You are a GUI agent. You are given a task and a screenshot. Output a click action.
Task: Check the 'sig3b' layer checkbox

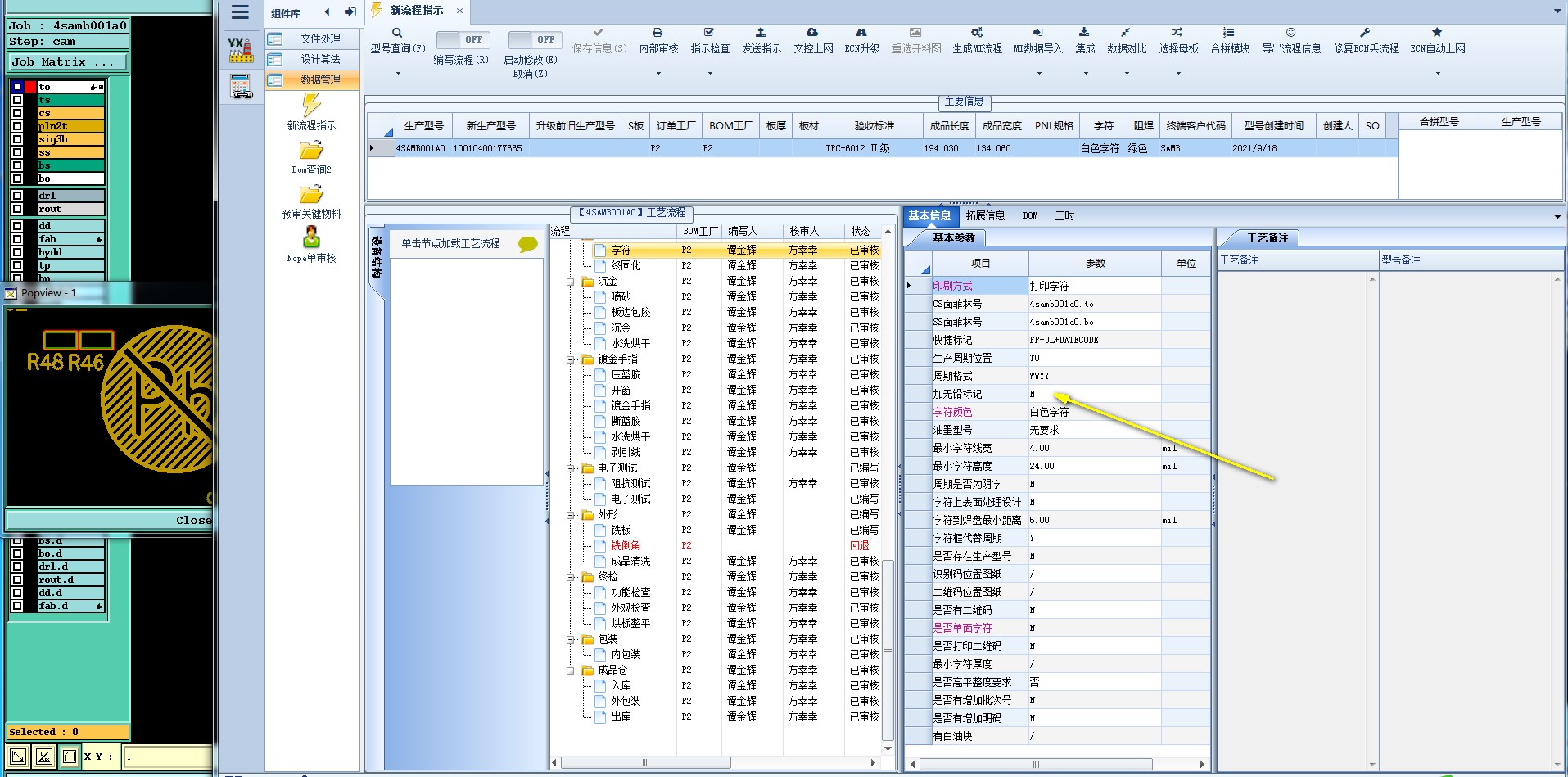tap(16, 139)
